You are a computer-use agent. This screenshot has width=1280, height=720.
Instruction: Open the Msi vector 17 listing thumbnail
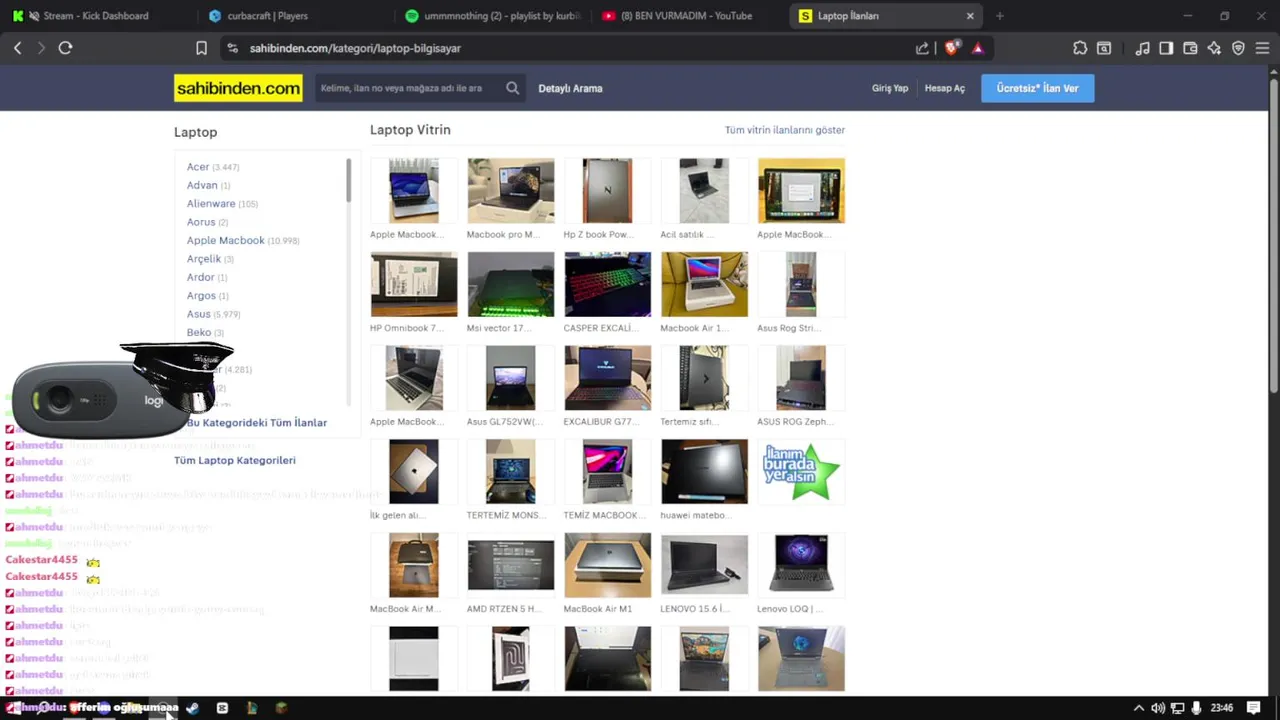[510, 284]
